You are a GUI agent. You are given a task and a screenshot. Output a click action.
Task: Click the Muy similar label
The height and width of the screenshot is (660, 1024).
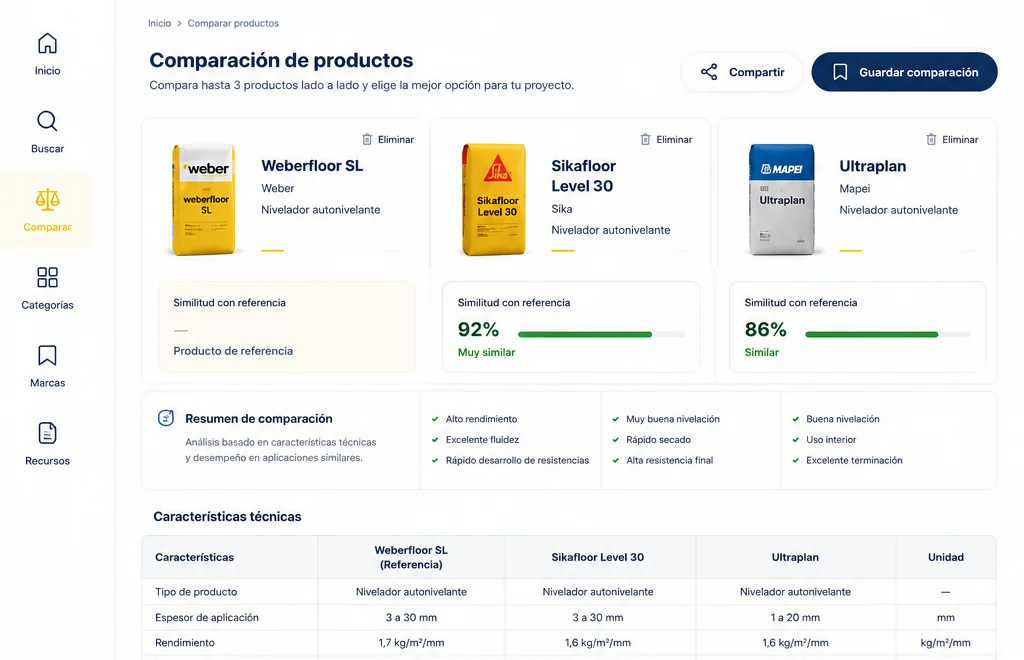487,352
